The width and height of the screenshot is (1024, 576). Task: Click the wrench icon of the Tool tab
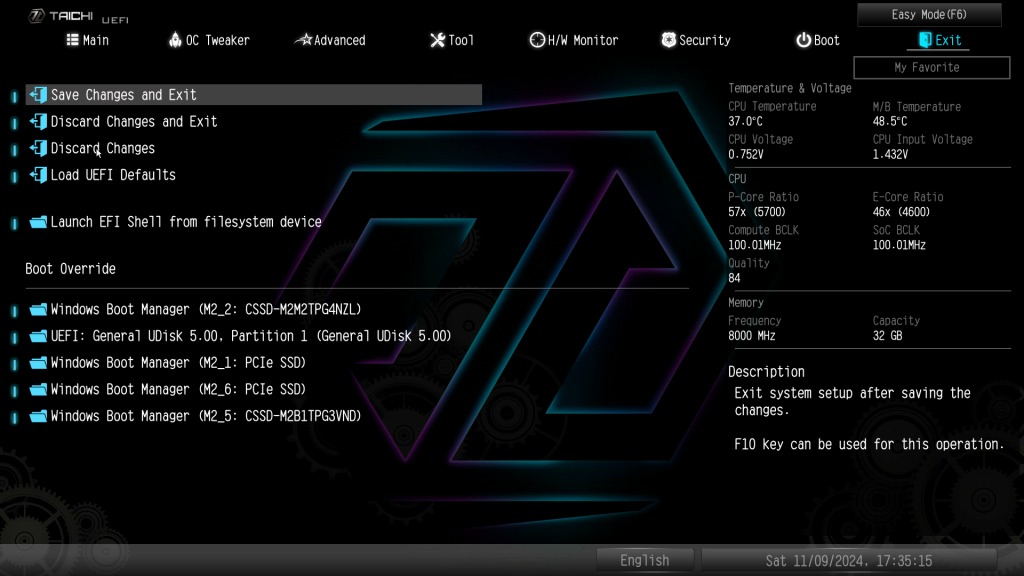(x=437, y=40)
